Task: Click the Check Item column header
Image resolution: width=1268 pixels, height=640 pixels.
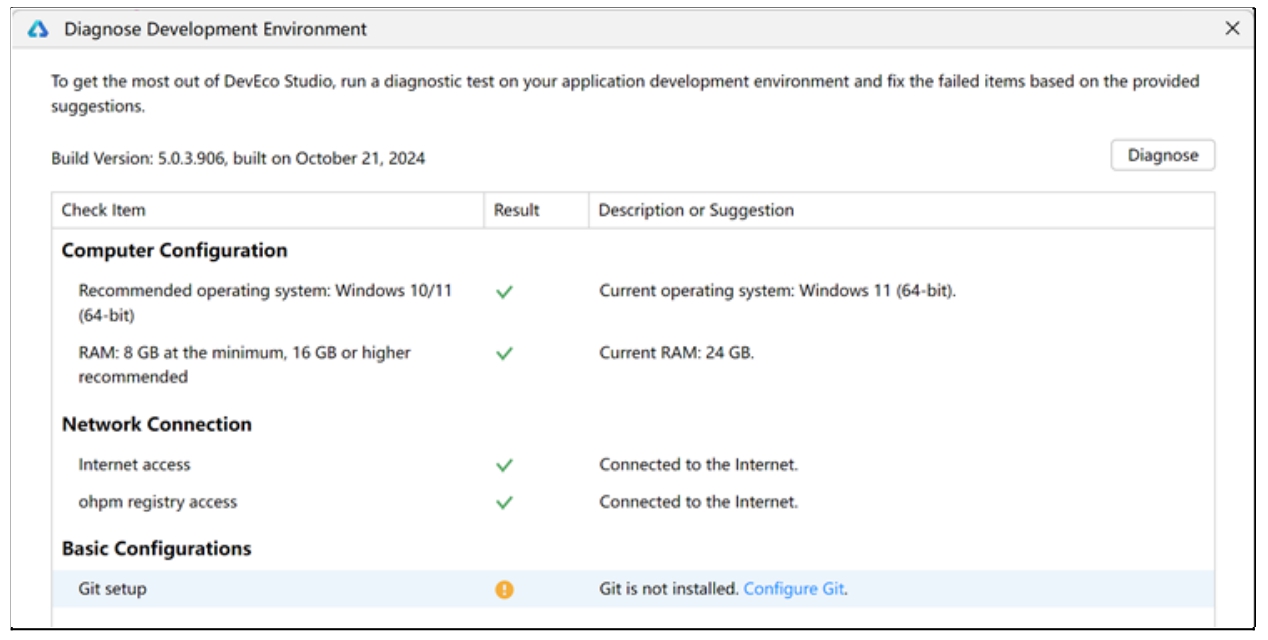Action: 267,210
